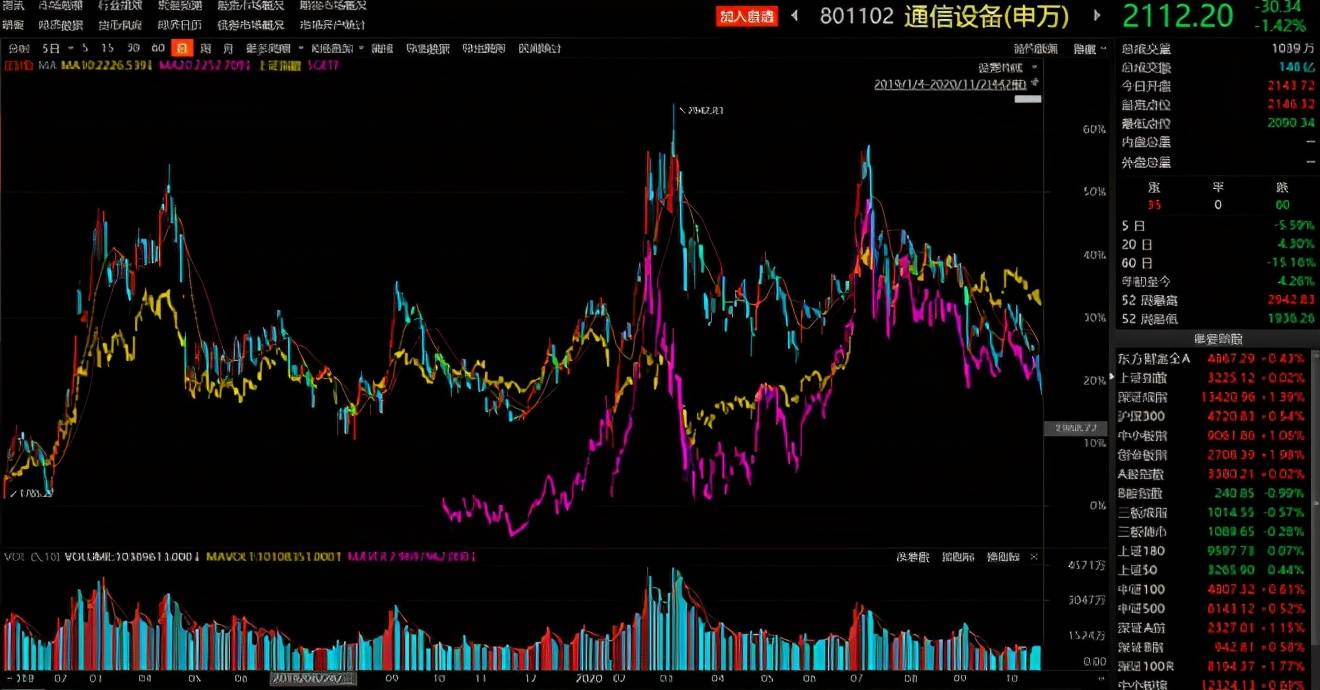Select the daily K-line period (orange highlighted)
Viewport: 1320px width, 690px height.
tap(181, 48)
